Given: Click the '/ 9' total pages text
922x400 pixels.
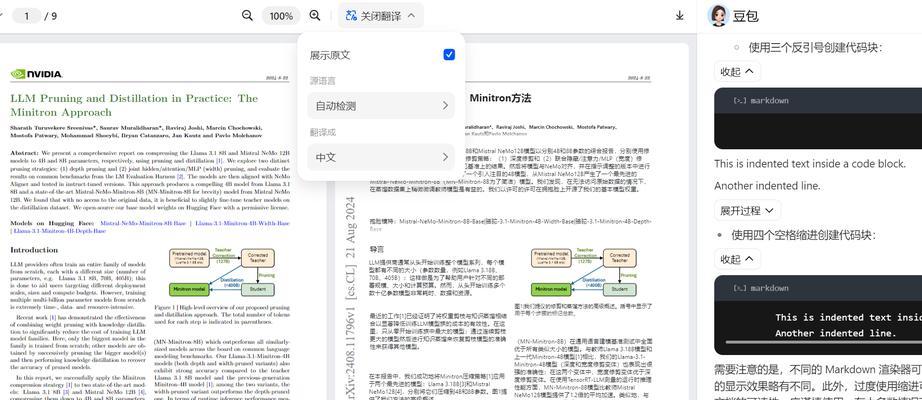Looking at the screenshot, I should (x=51, y=16).
